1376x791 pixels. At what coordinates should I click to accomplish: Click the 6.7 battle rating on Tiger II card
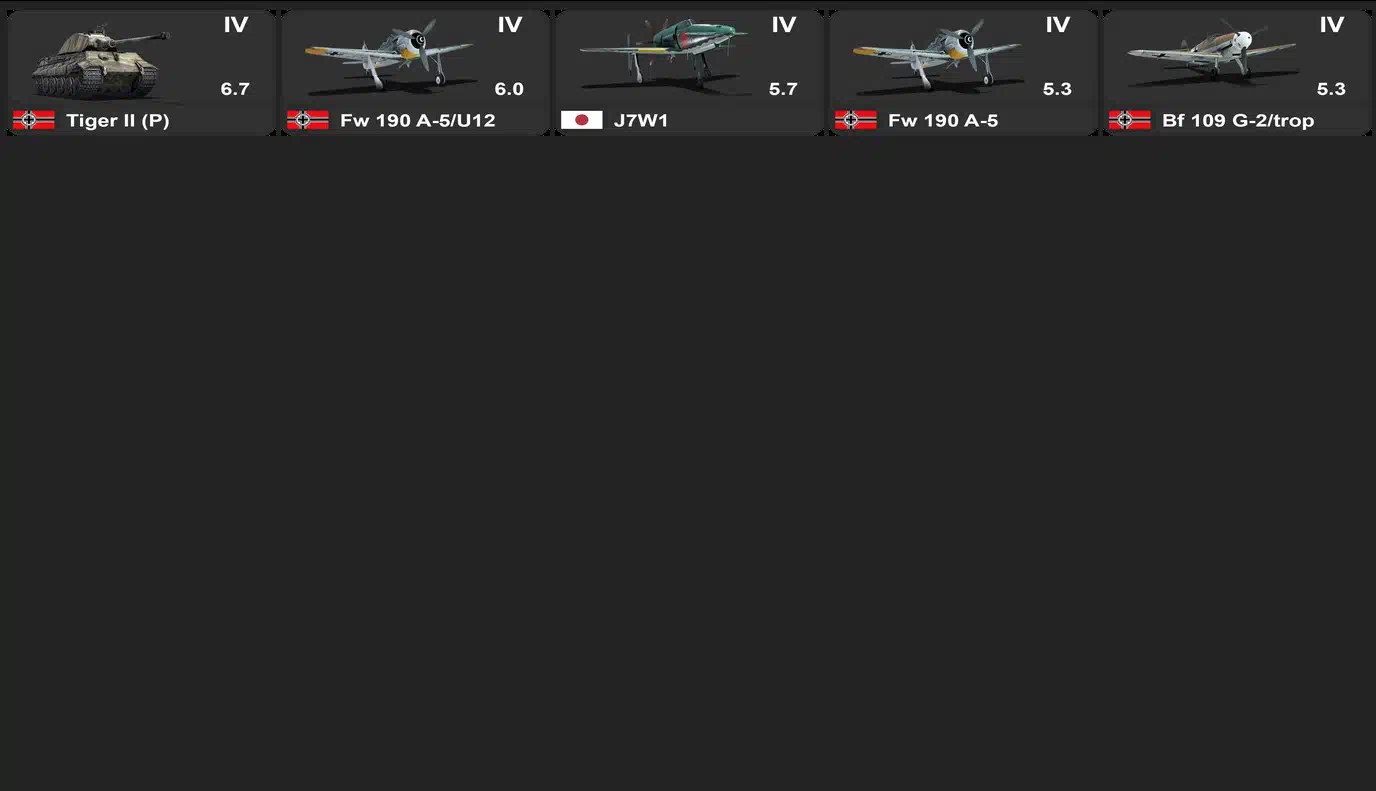click(x=235, y=89)
